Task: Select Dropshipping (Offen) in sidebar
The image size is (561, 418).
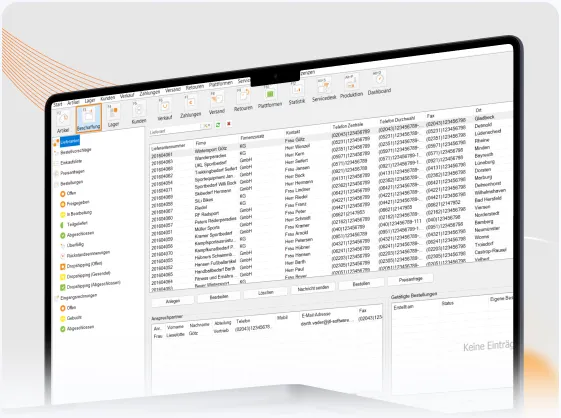Action: (x=84, y=265)
